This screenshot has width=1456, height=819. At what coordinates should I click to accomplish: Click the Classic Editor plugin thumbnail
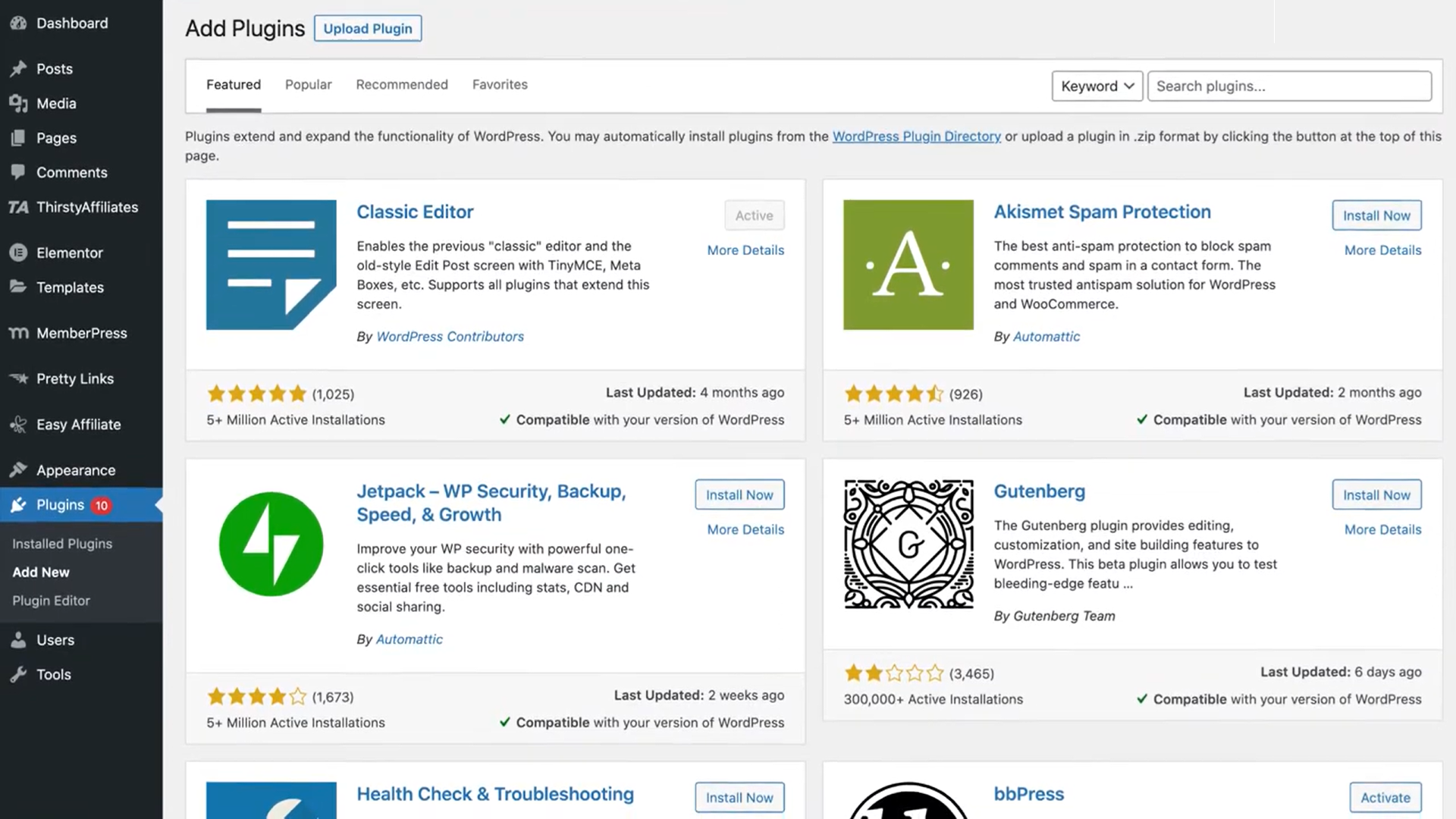point(271,265)
